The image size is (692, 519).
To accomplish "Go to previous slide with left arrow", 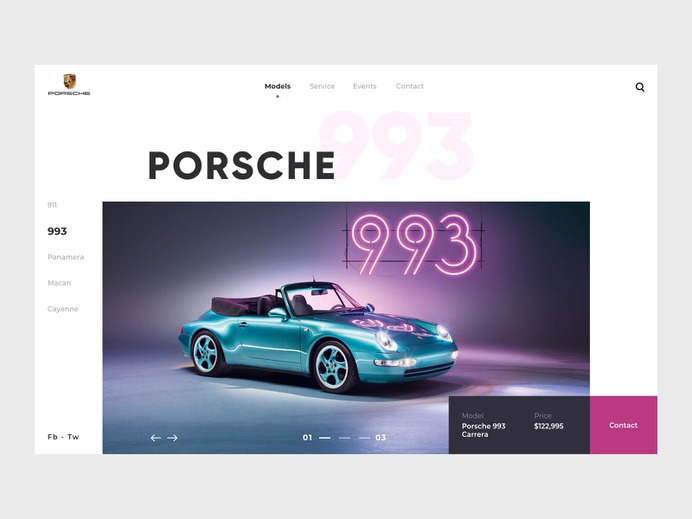I will 155,438.
